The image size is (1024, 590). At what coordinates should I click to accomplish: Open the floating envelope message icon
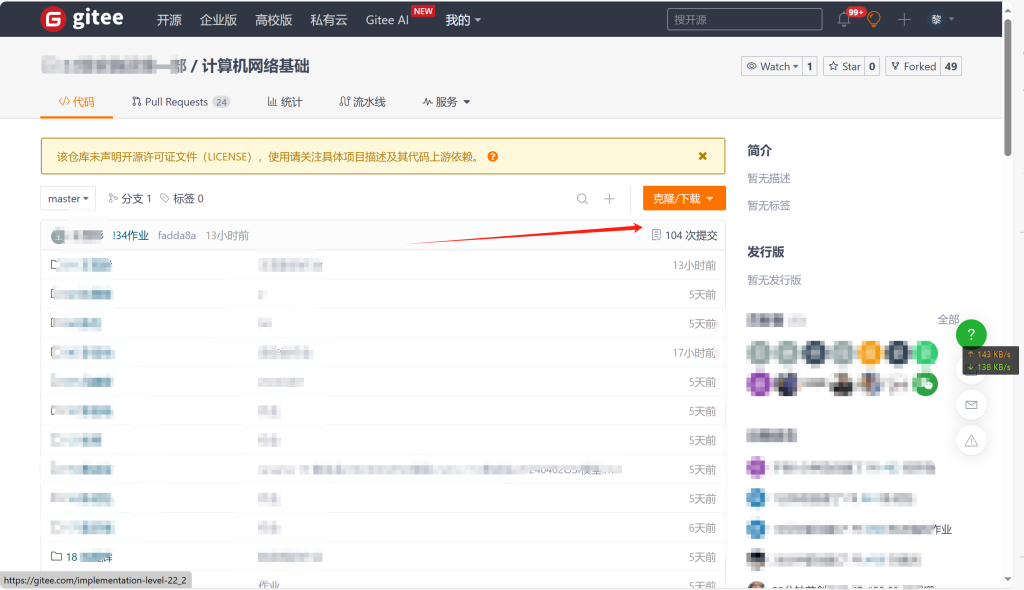coord(971,405)
